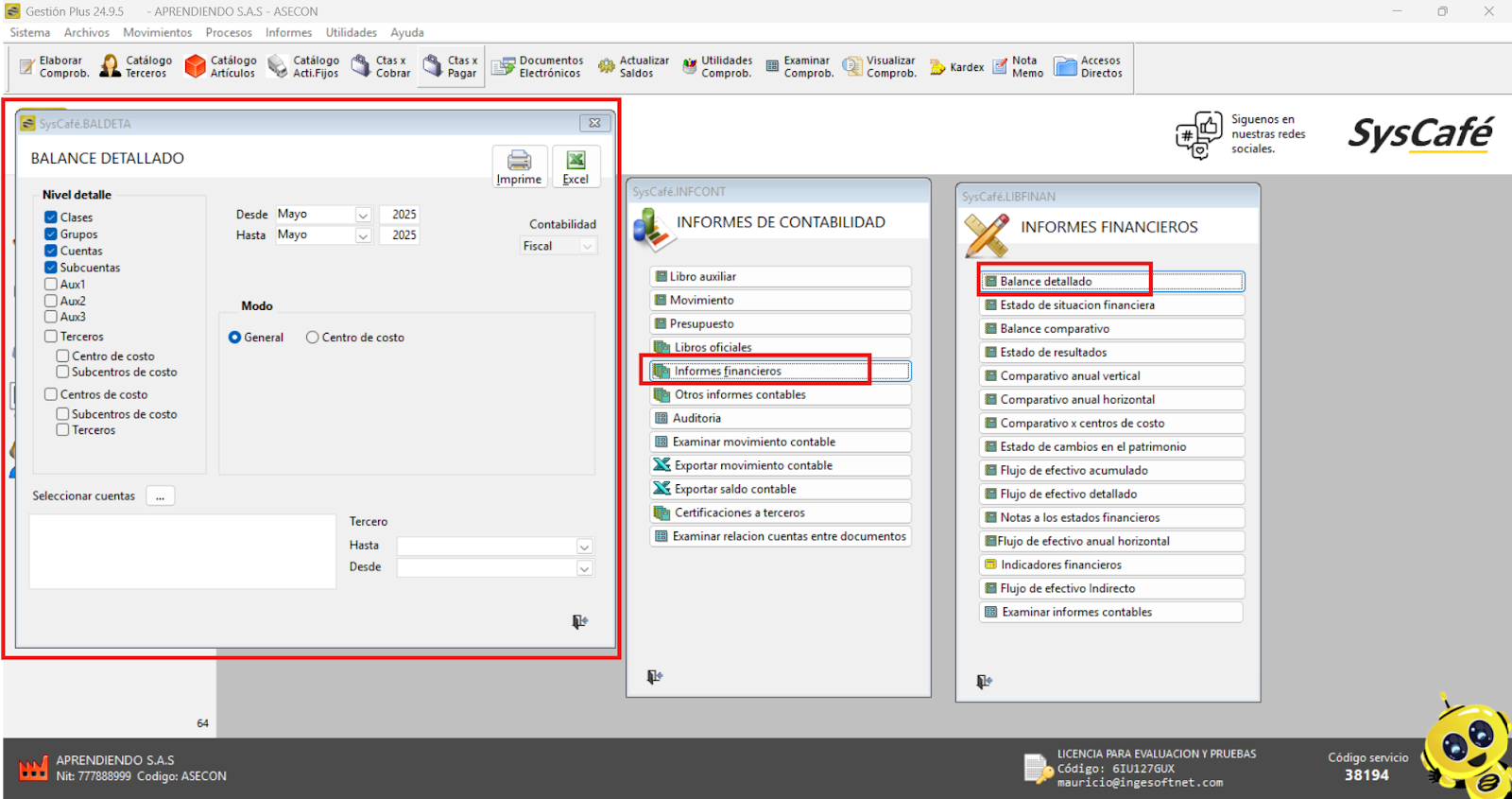Open the Utilidades menu
The image size is (1512, 799).
[351, 32]
